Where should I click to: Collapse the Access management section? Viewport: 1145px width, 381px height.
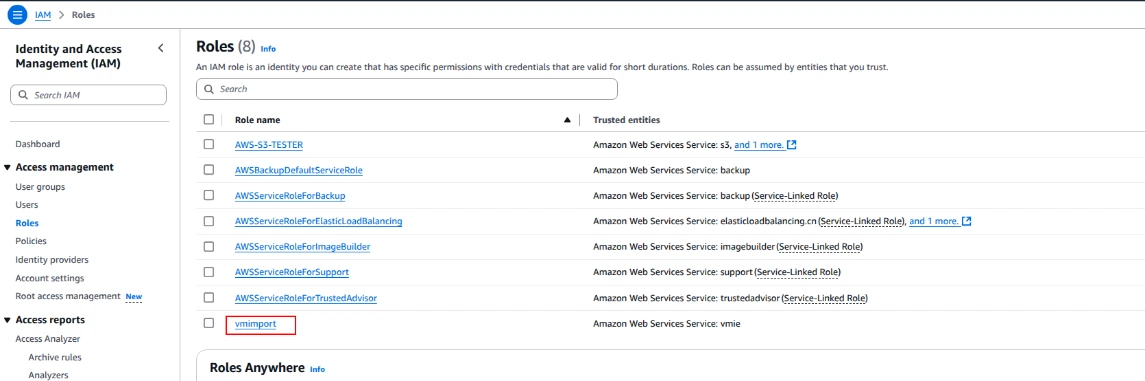7,167
